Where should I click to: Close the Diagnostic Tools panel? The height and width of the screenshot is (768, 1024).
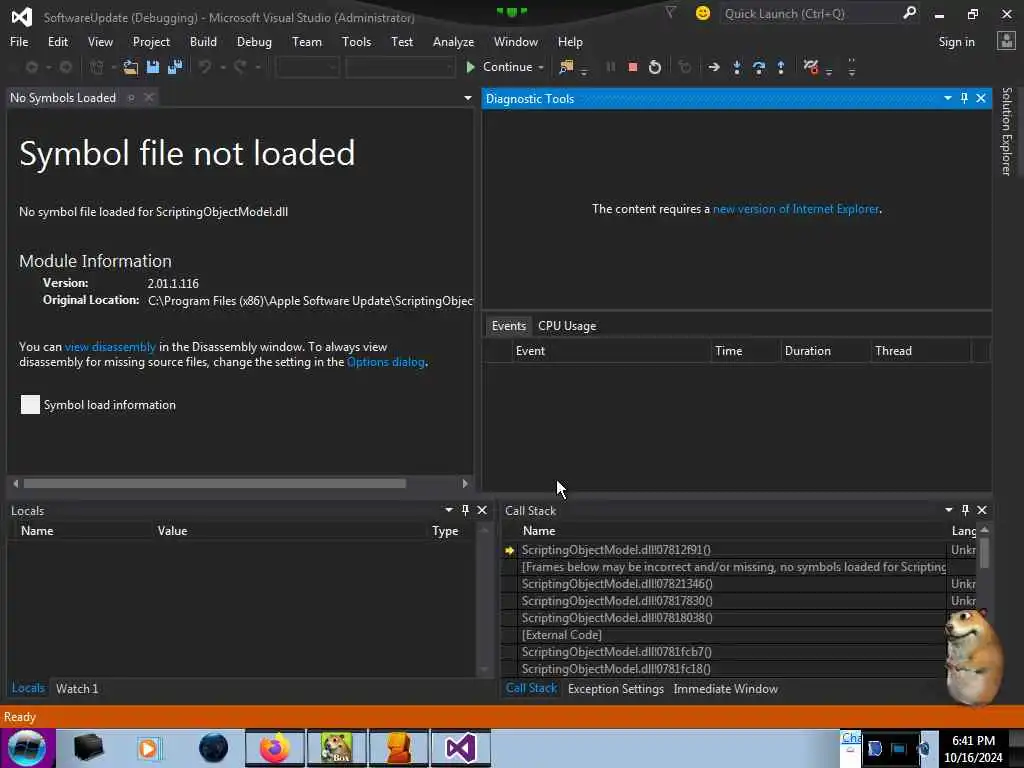point(981,98)
